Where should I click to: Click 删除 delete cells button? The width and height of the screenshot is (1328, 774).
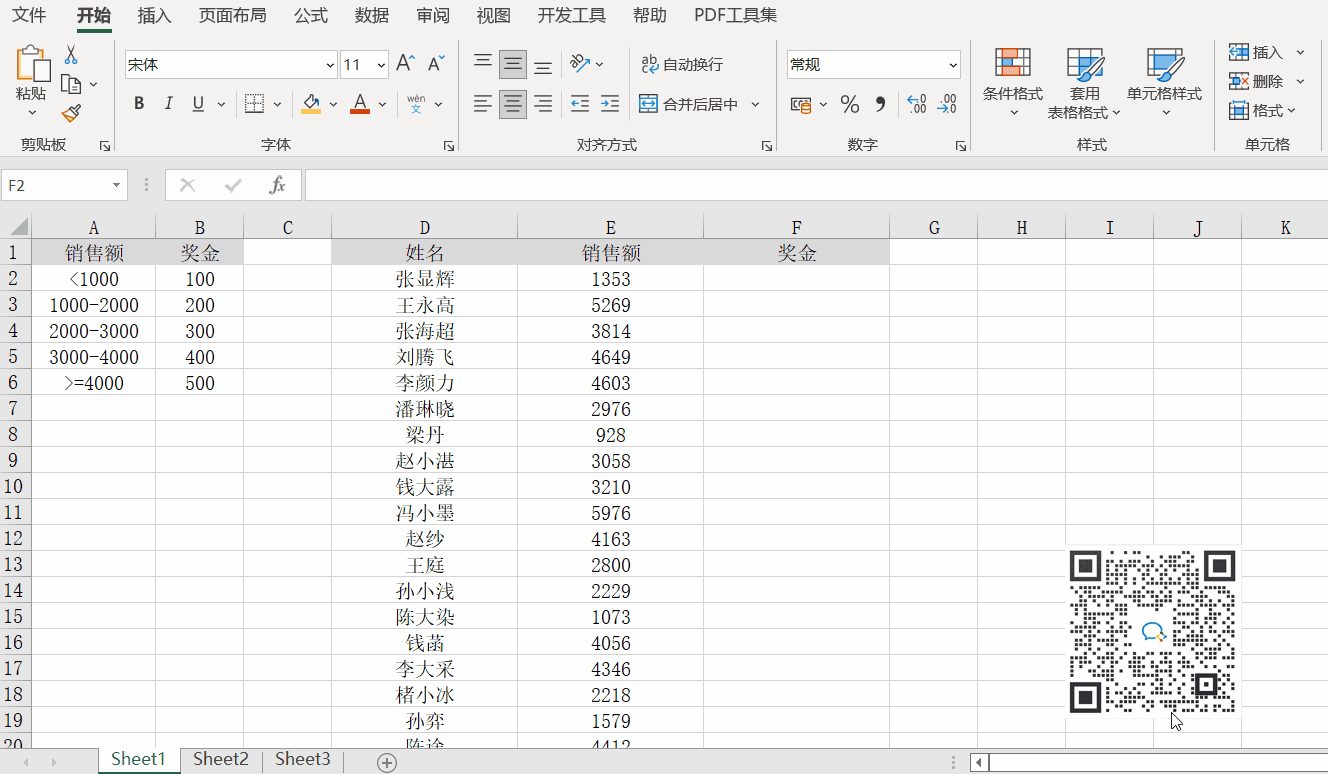pyautogui.click(x=1256, y=81)
